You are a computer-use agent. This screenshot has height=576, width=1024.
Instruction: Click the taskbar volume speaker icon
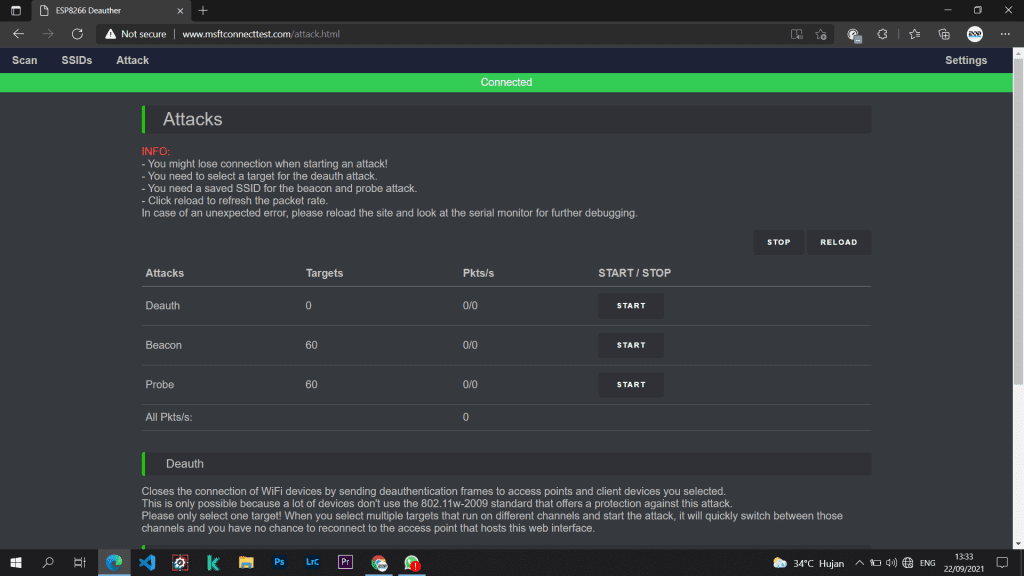[x=890, y=563]
